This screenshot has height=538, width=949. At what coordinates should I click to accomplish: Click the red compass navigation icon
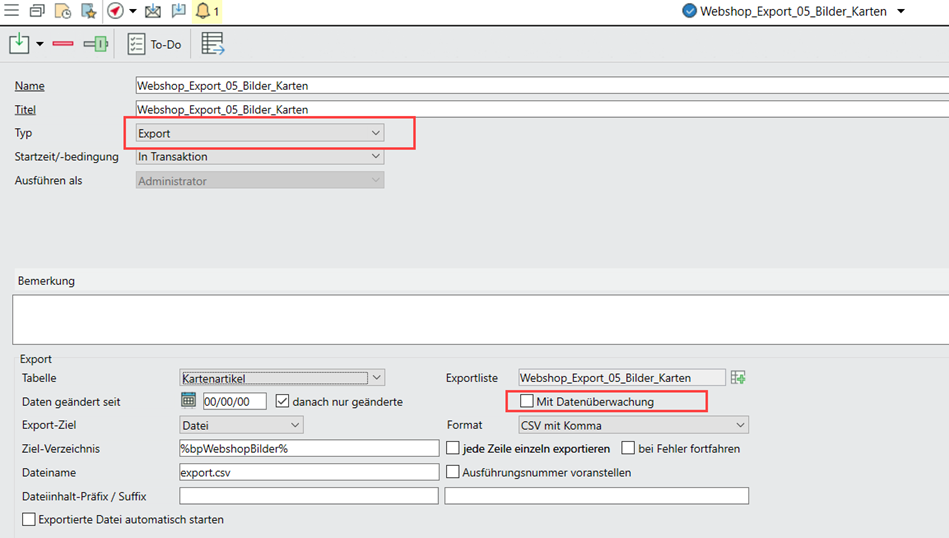[115, 11]
